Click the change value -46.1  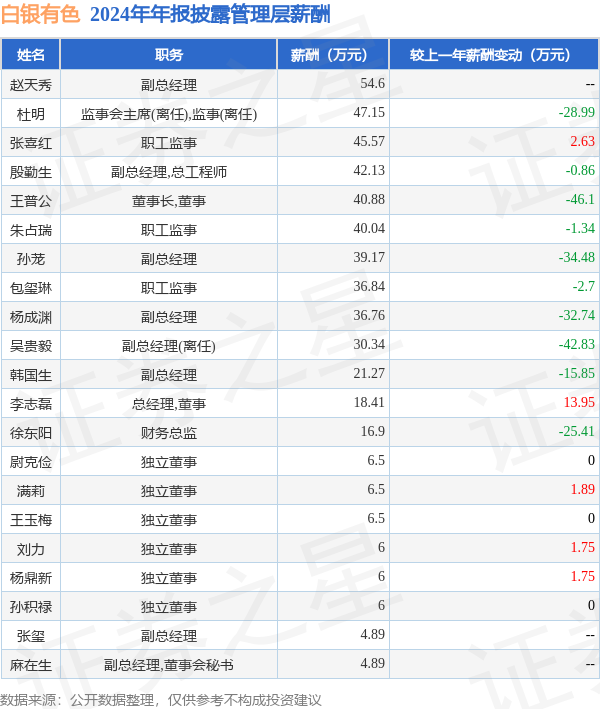point(580,199)
